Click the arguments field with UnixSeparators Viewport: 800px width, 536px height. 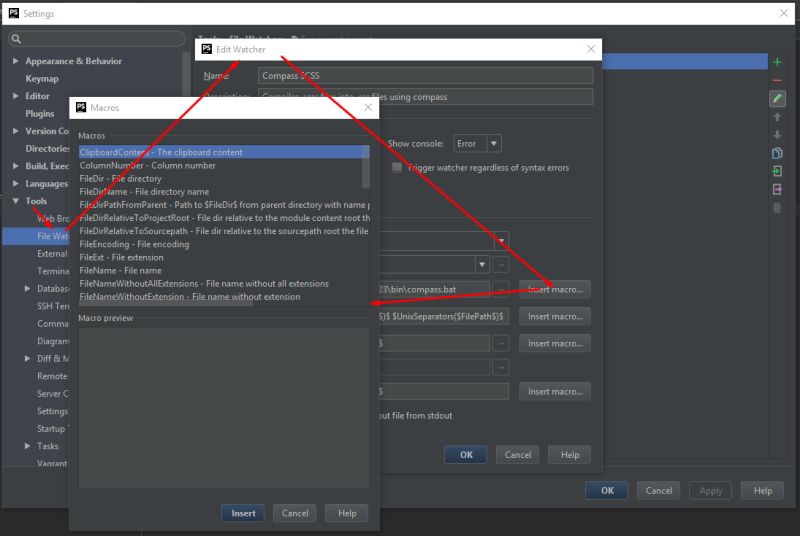click(x=444, y=316)
